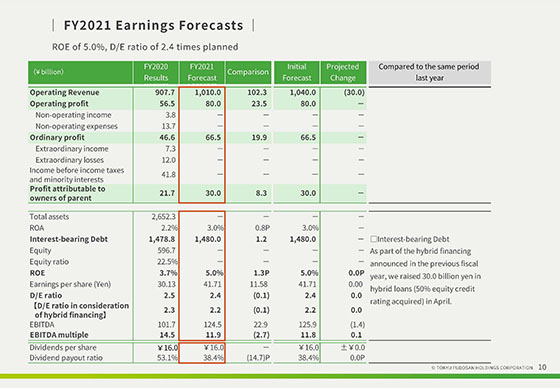Click the "Comparison" column header

point(248,72)
